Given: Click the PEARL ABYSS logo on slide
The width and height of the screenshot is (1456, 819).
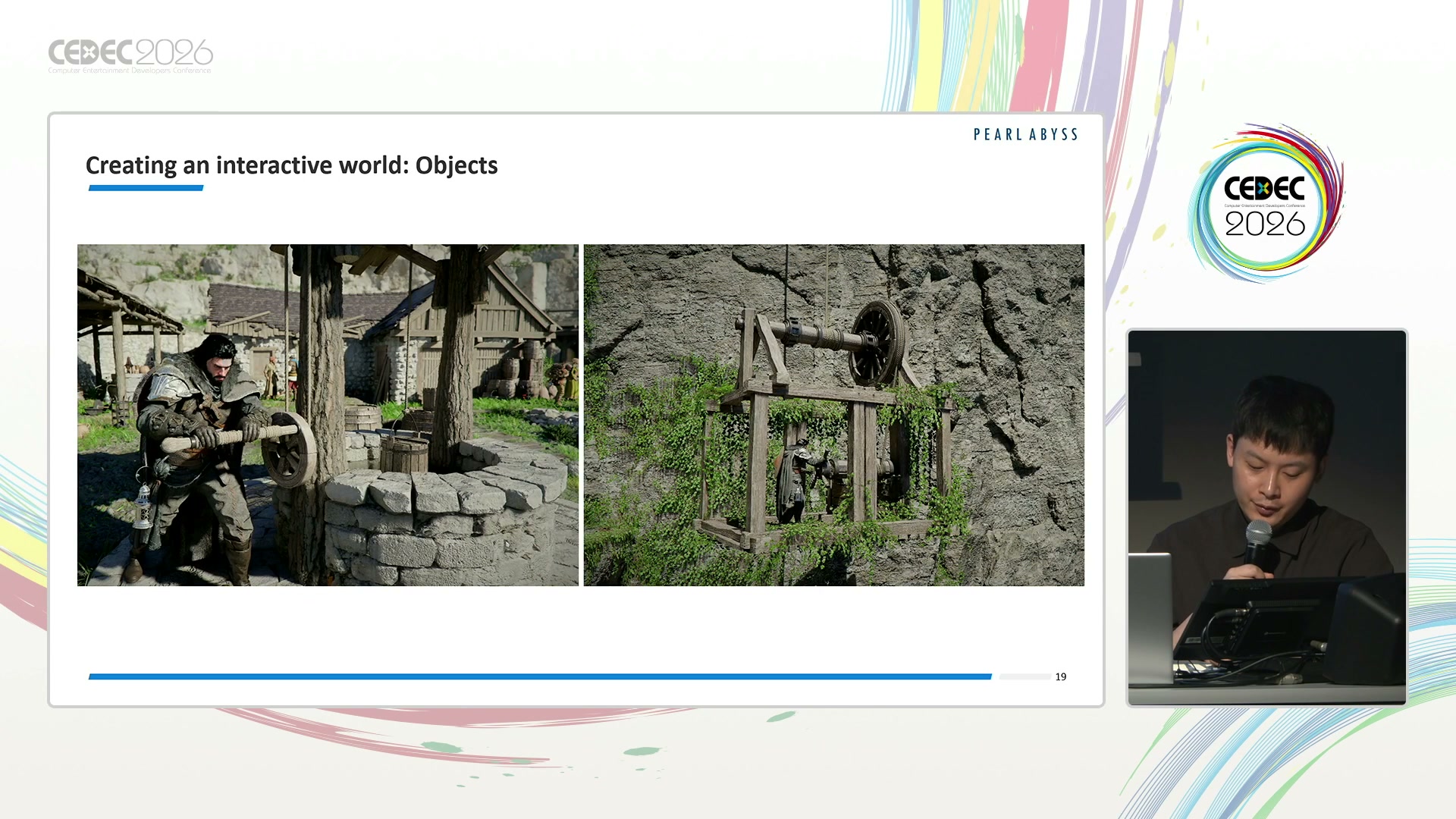Looking at the screenshot, I should (1025, 135).
